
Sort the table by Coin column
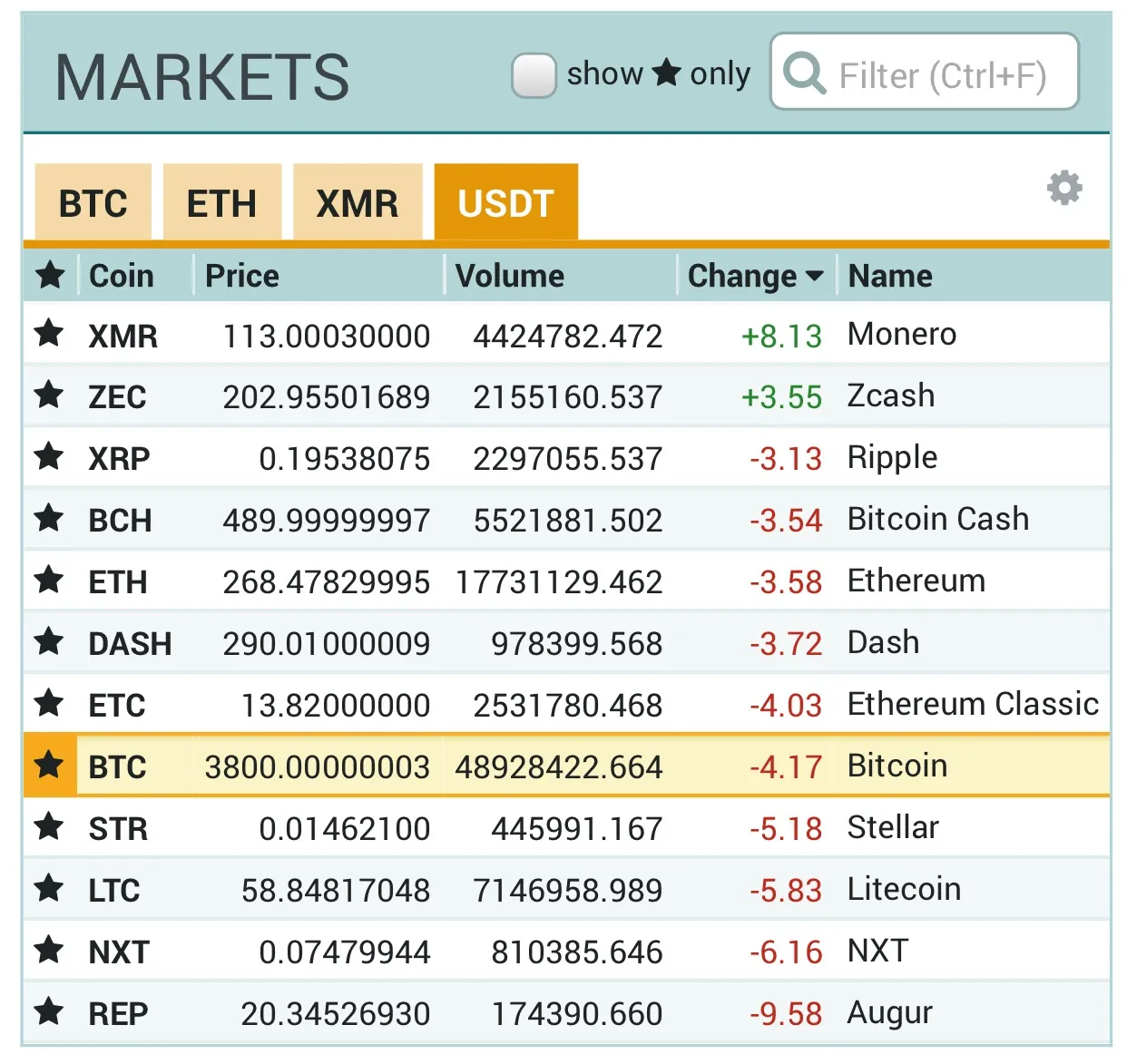pos(122,276)
